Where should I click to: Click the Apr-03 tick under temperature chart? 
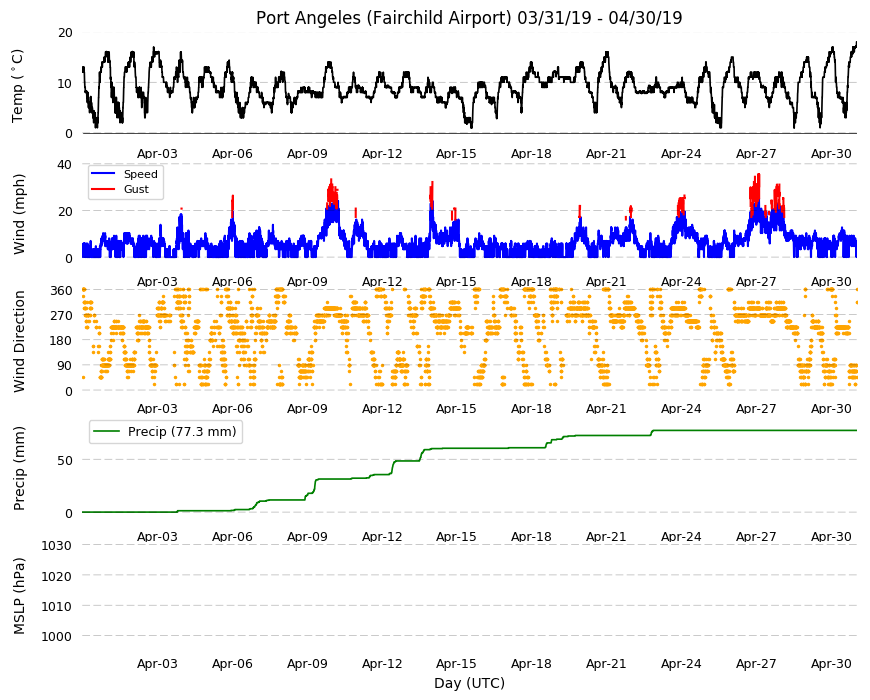pyautogui.click(x=157, y=154)
